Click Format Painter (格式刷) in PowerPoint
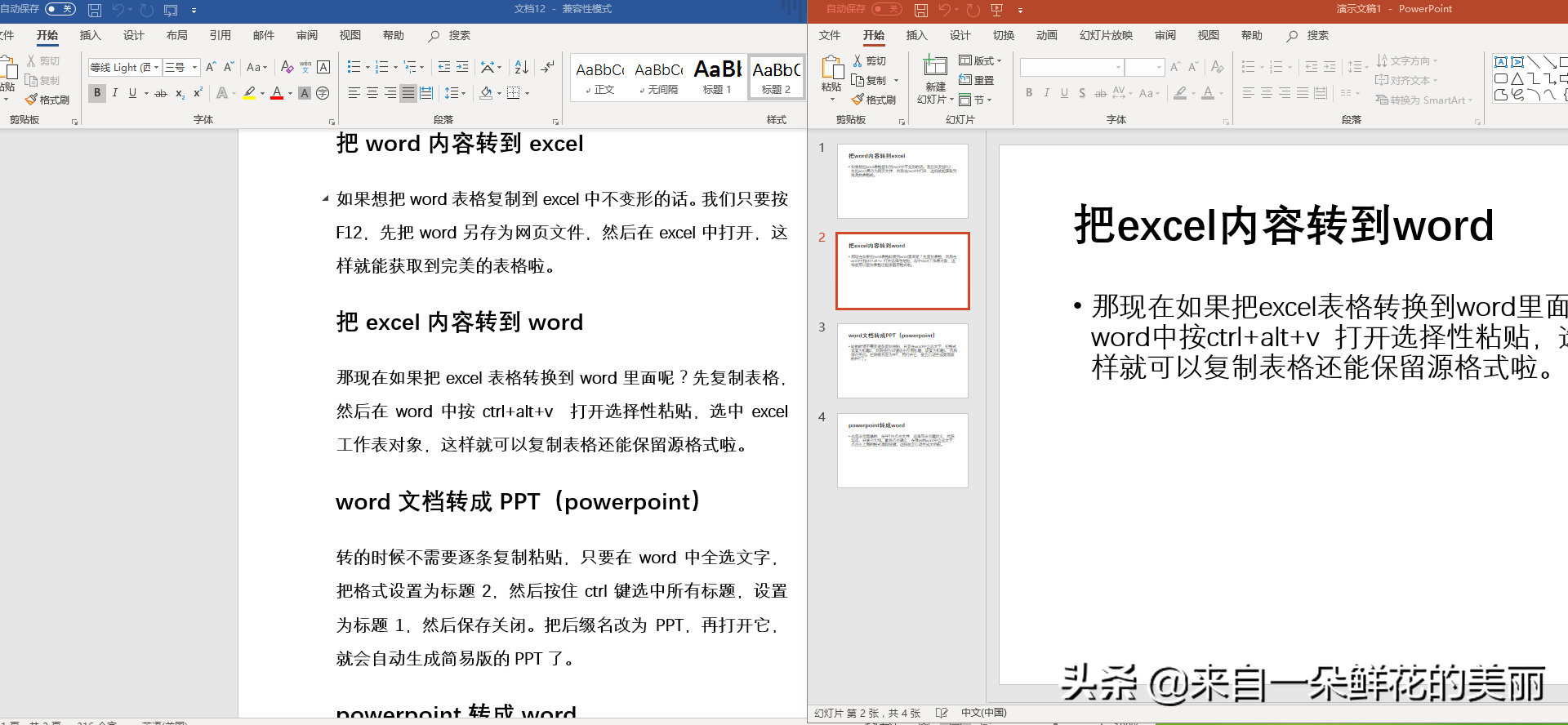The image size is (1568, 725). (x=874, y=100)
